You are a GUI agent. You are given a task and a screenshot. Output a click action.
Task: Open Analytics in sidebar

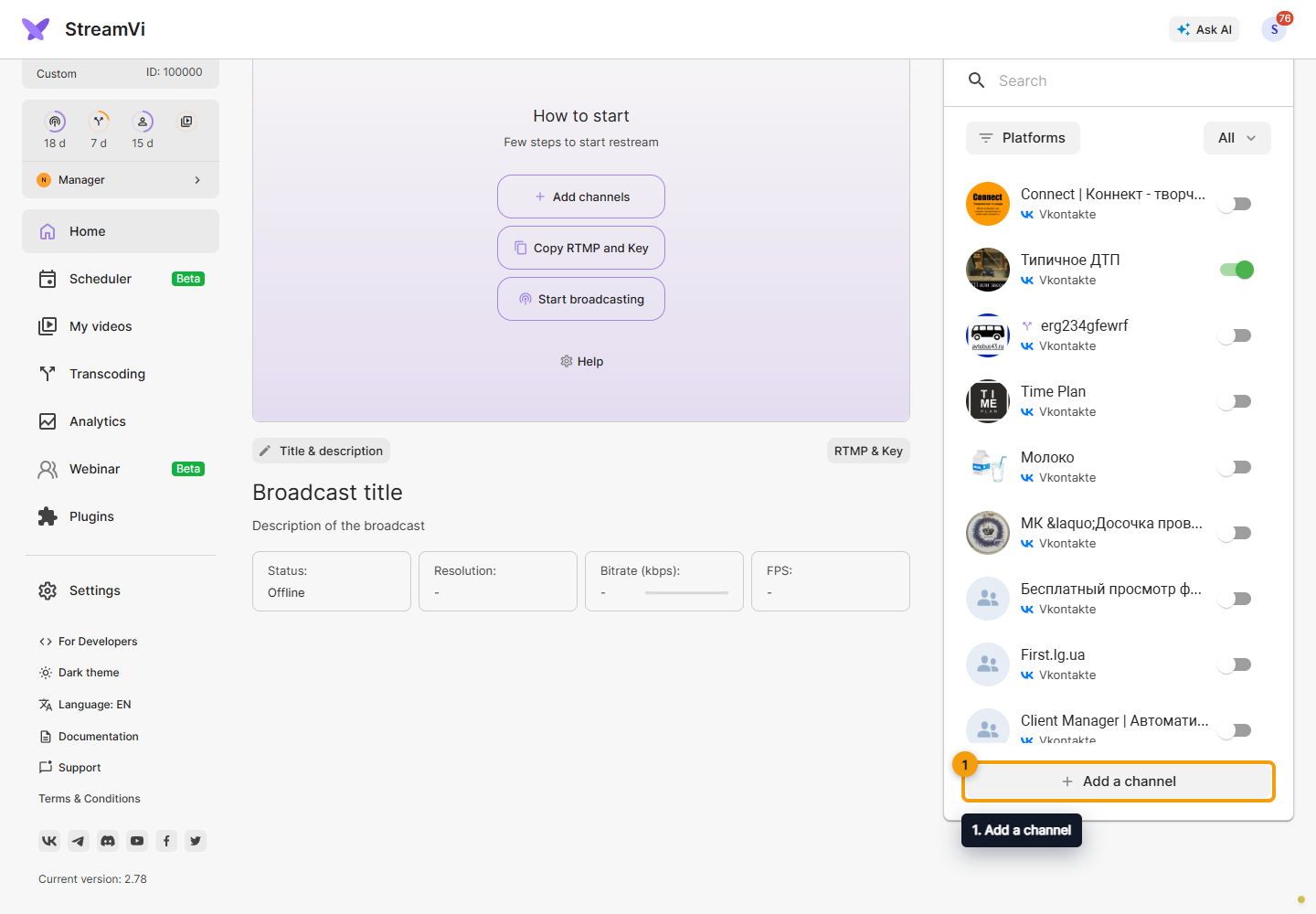(x=121, y=421)
